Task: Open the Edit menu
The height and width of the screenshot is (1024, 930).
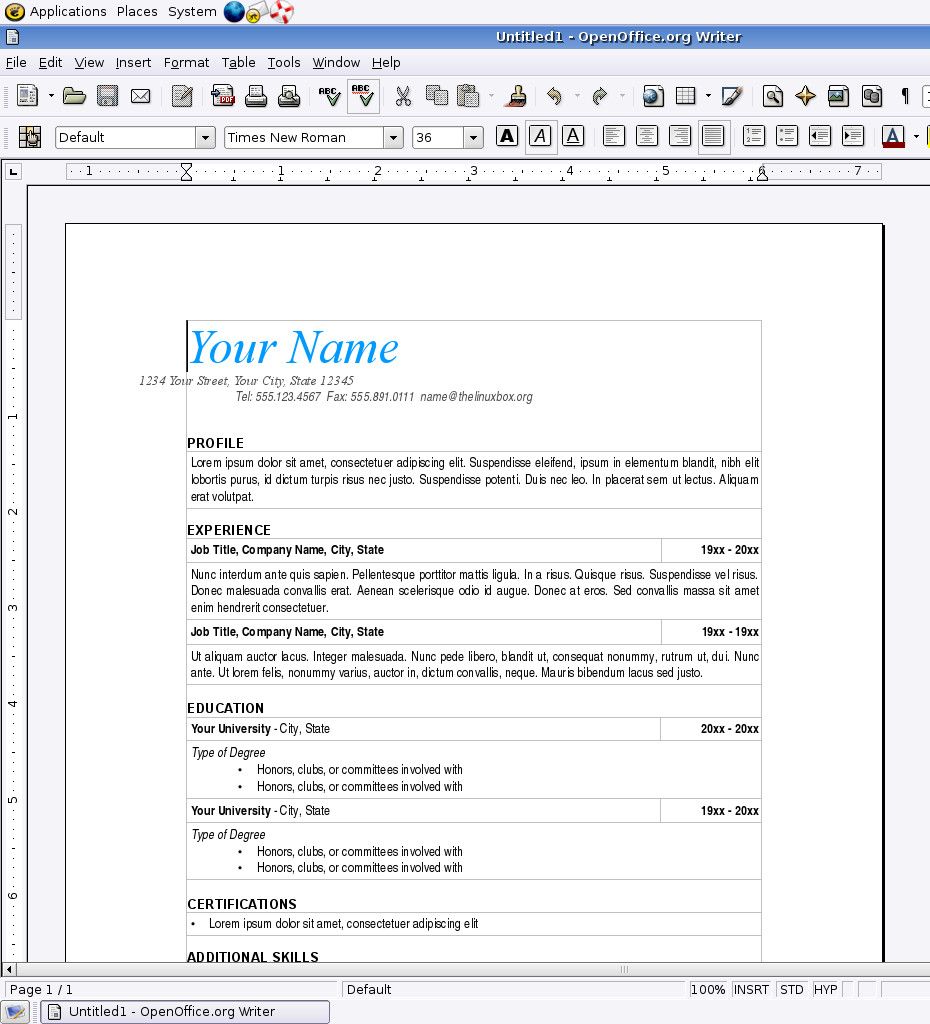Action: [x=50, y=63]
